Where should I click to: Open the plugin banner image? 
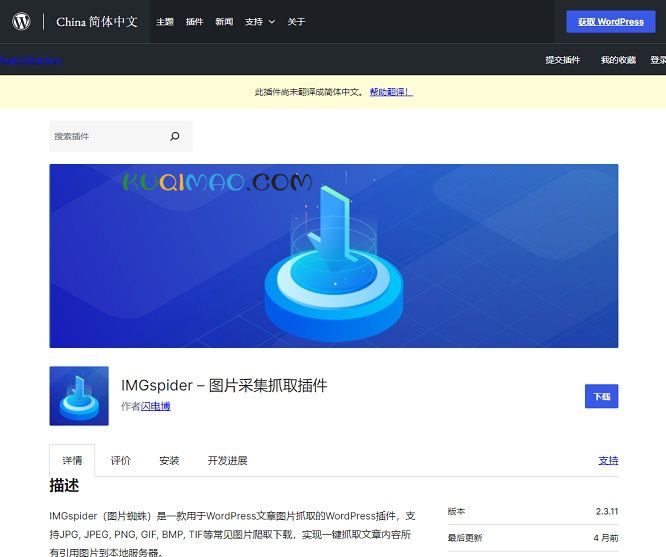[x=334, y=256]
